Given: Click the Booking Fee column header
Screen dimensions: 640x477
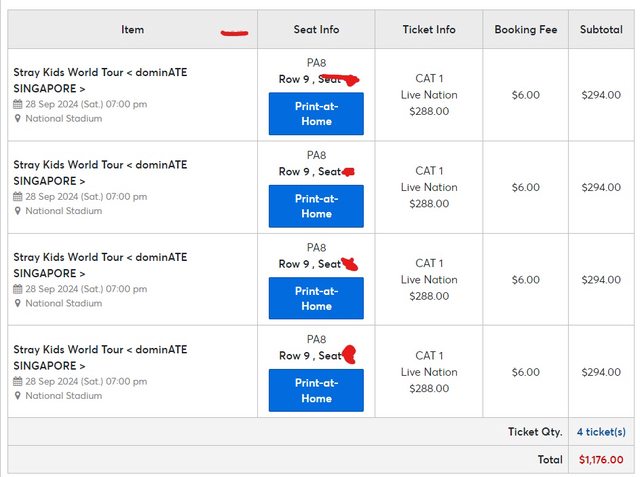Looking at the screenshot, I should tap(525, 30).
